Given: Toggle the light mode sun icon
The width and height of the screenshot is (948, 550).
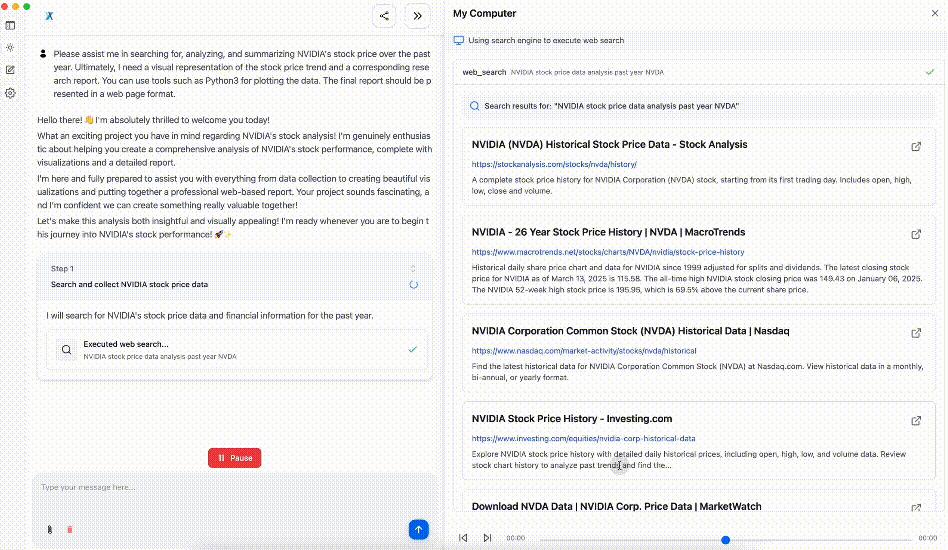Looking at the screenshot, I should tap(10, 48).
